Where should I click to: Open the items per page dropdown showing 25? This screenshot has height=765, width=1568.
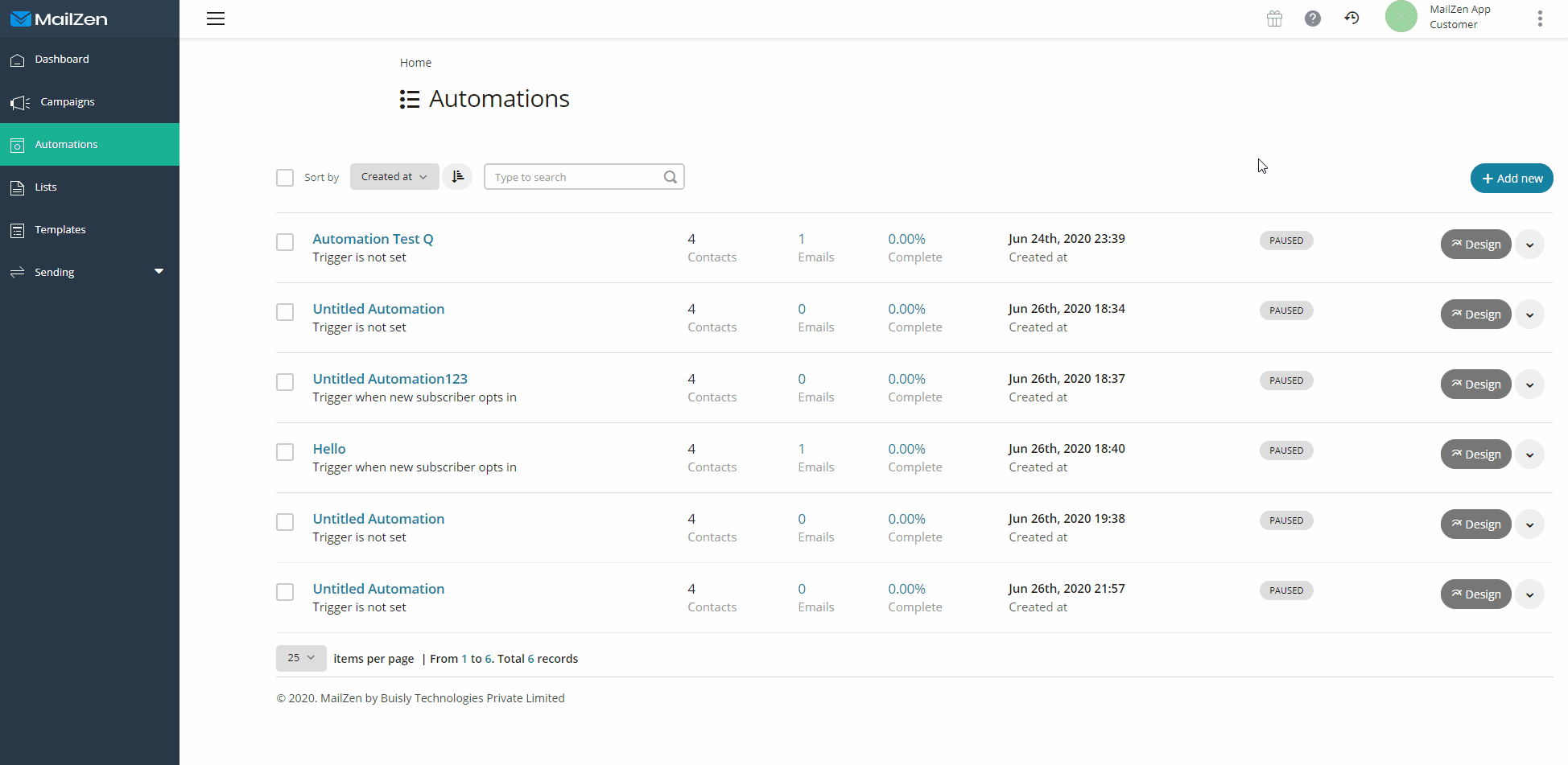(300, 658)
